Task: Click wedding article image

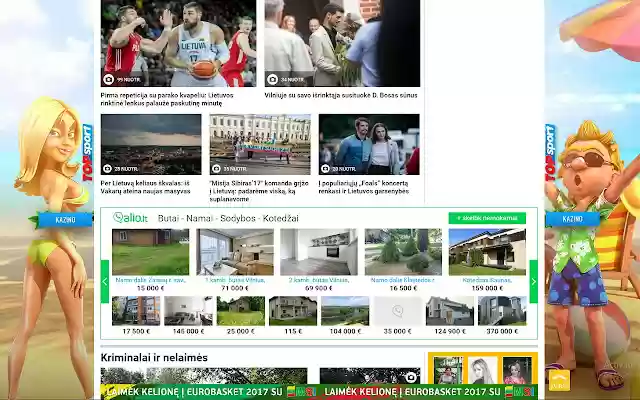Action: point(342,43)
